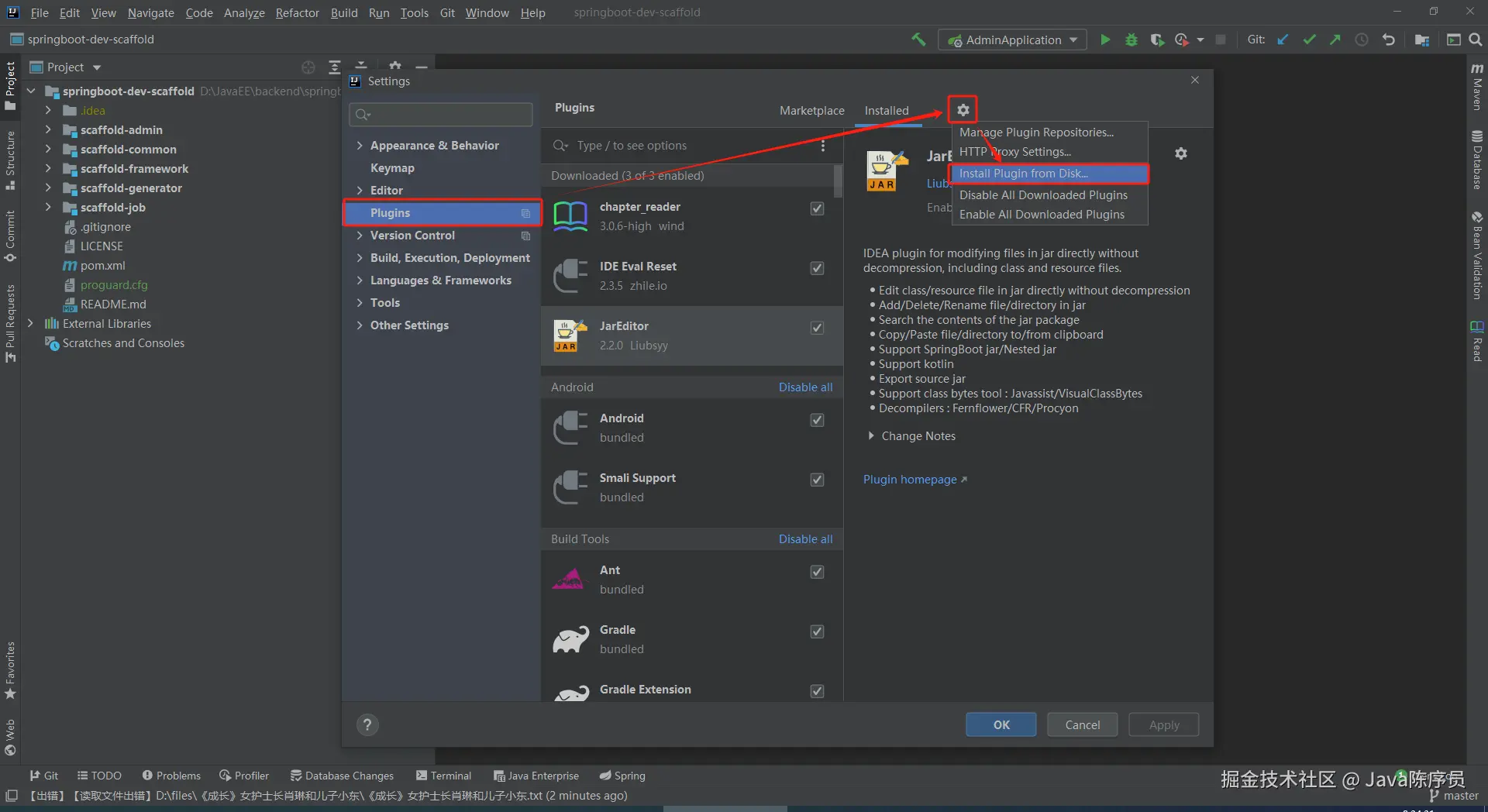This screenshot has height=812, width=1488.
Task: Click the chapter_reader plugin icon
Action: pyautogui.click(x=570, y=216)
